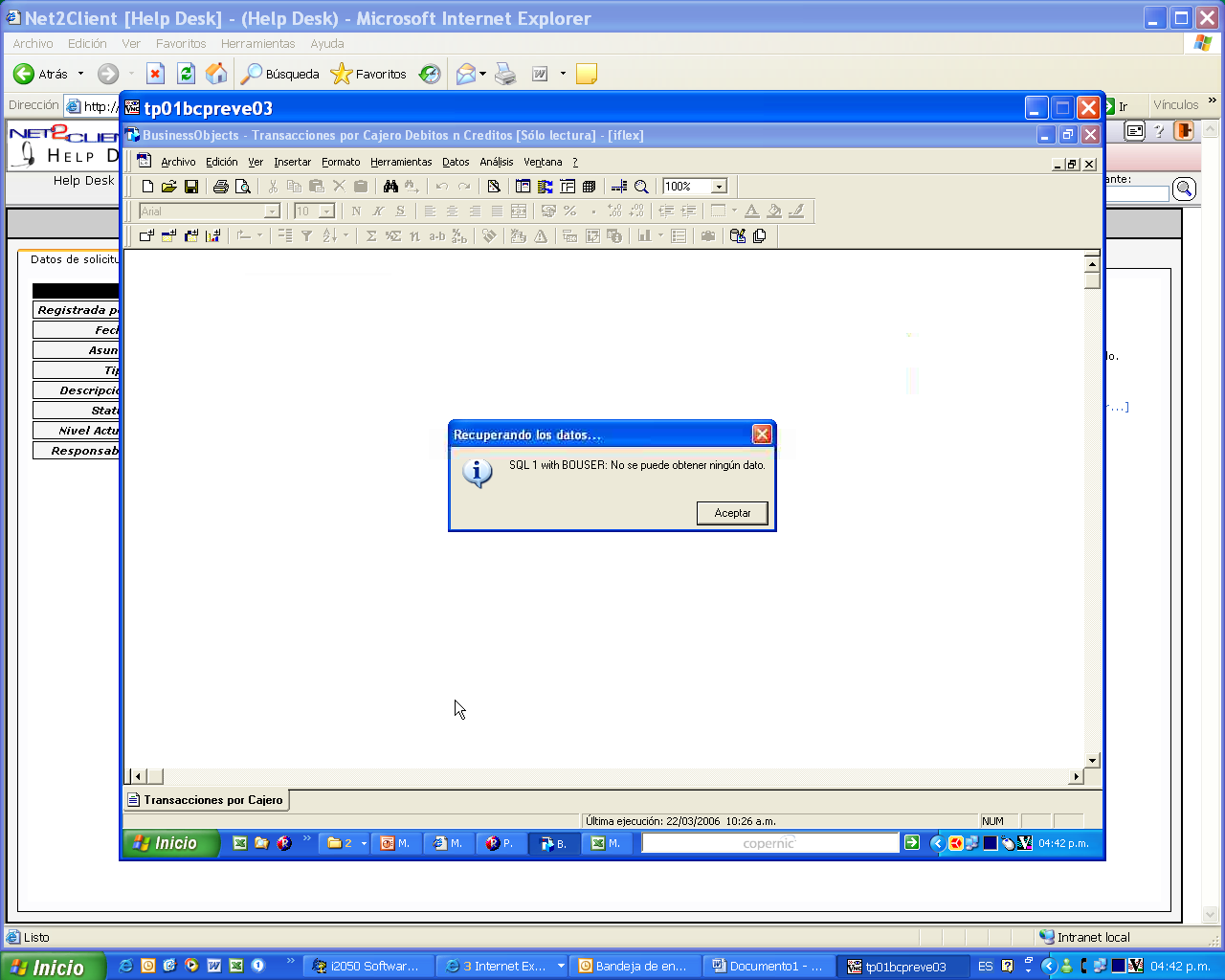Click the insert chart icon in report toolbar
The width and height of the screenshot is (1225, 980).
[212, 236]
